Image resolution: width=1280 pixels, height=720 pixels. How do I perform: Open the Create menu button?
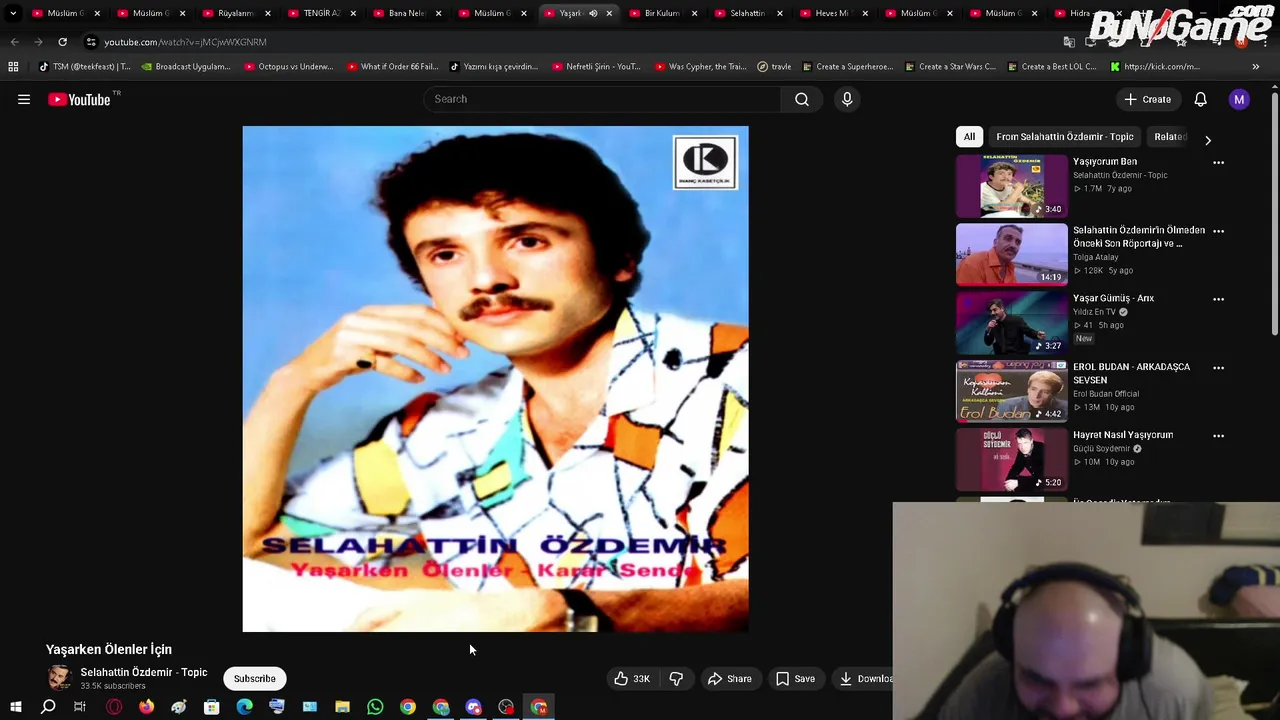click(x=1147, y=99)
